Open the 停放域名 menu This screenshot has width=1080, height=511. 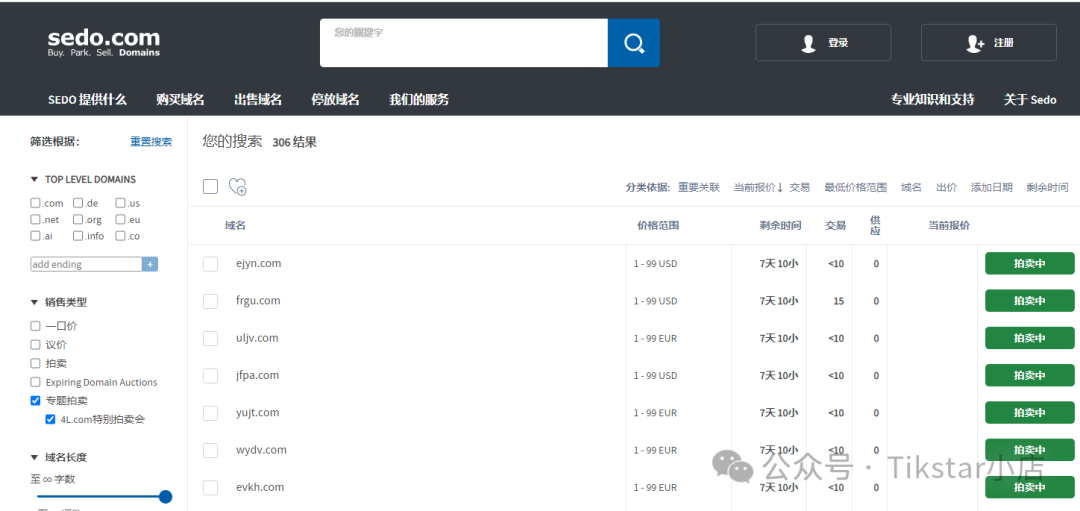335,100
